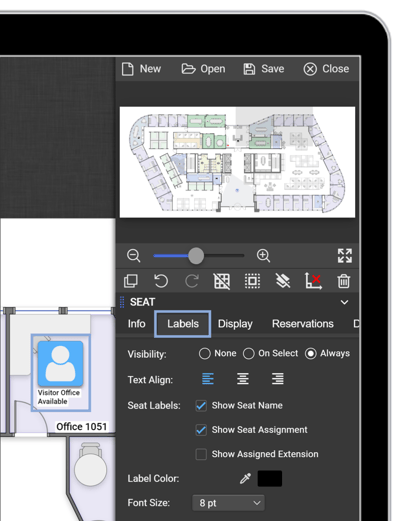Enable Show Assigned Extension checkbox

[x=201, y=454]
